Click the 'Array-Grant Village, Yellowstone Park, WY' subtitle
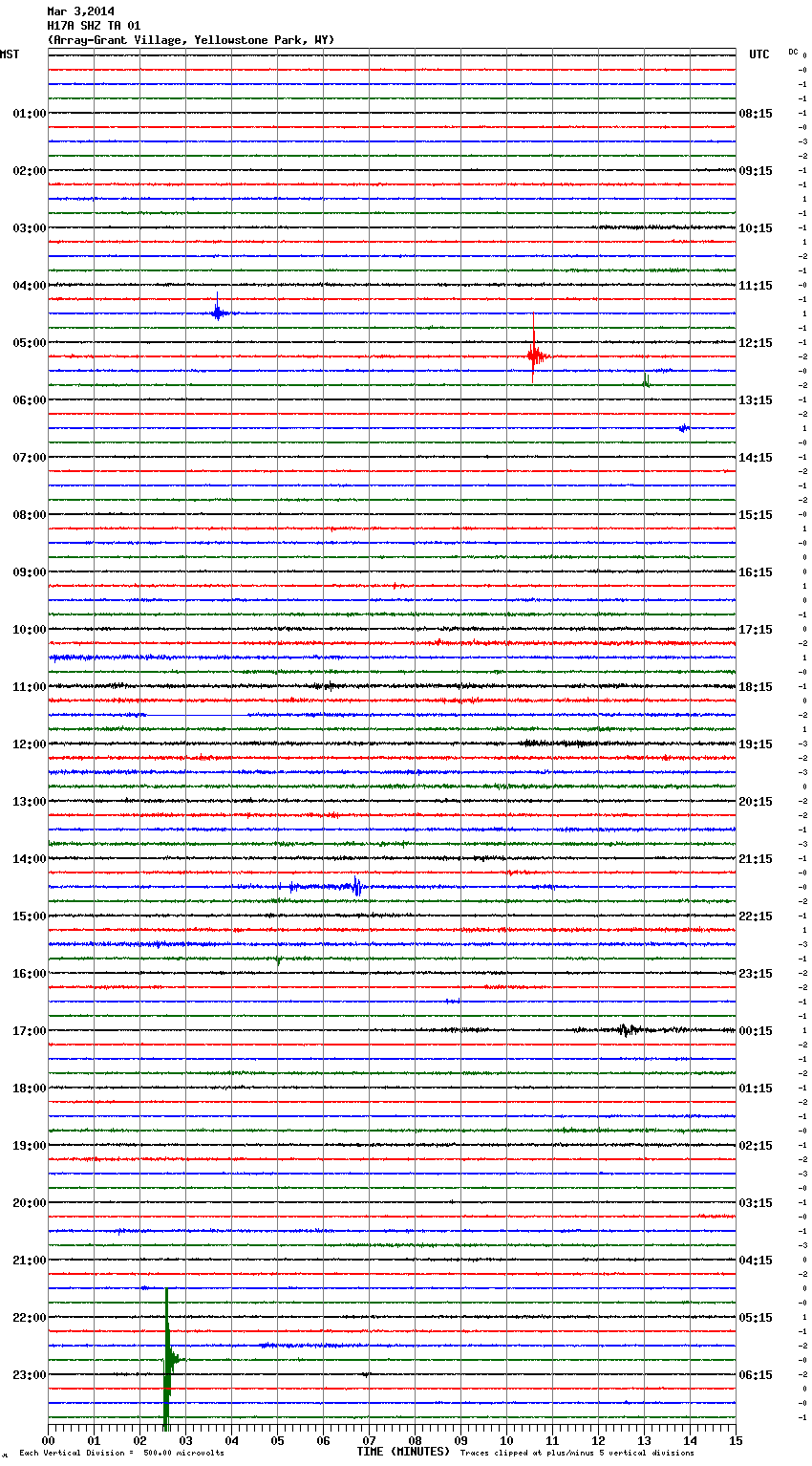 [x=191, y=40]
